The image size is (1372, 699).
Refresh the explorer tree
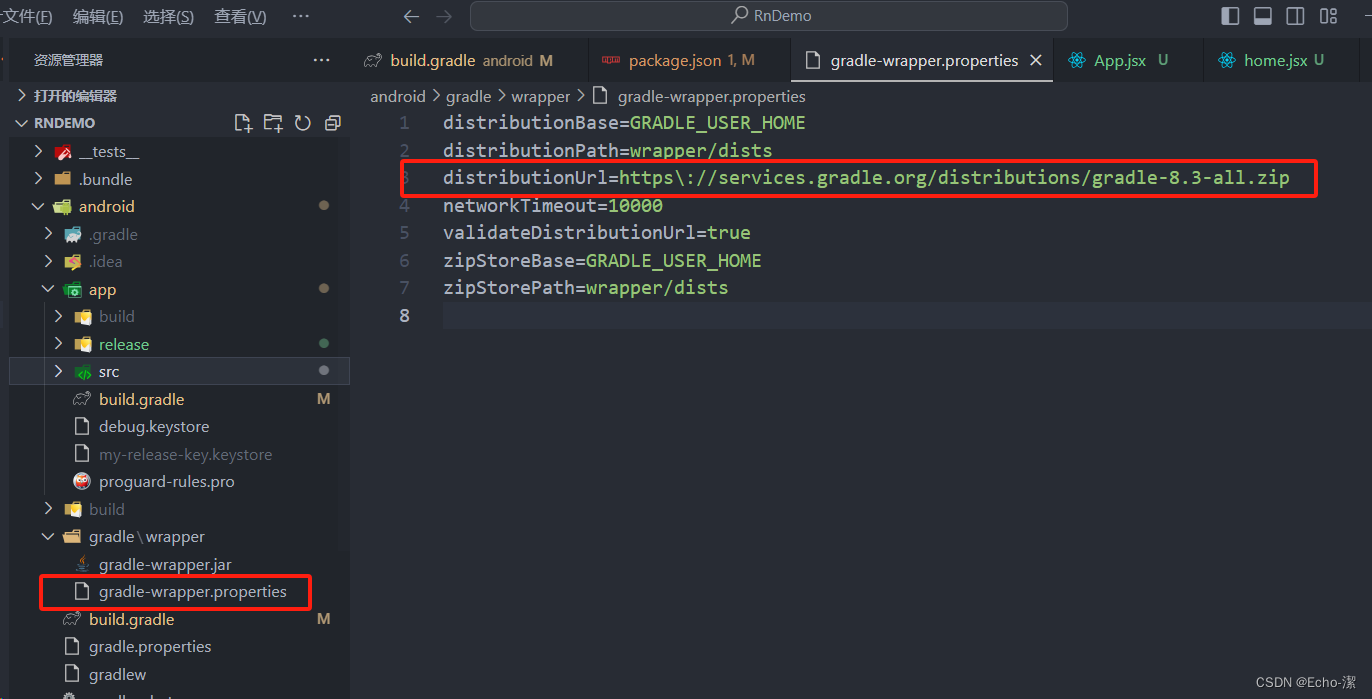click(303, 123)
